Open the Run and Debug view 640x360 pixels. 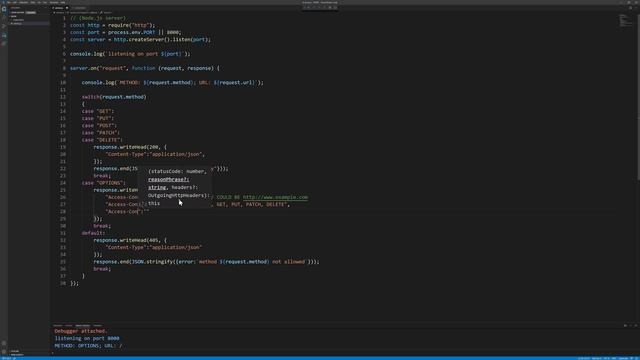click(x=4, y=35)
